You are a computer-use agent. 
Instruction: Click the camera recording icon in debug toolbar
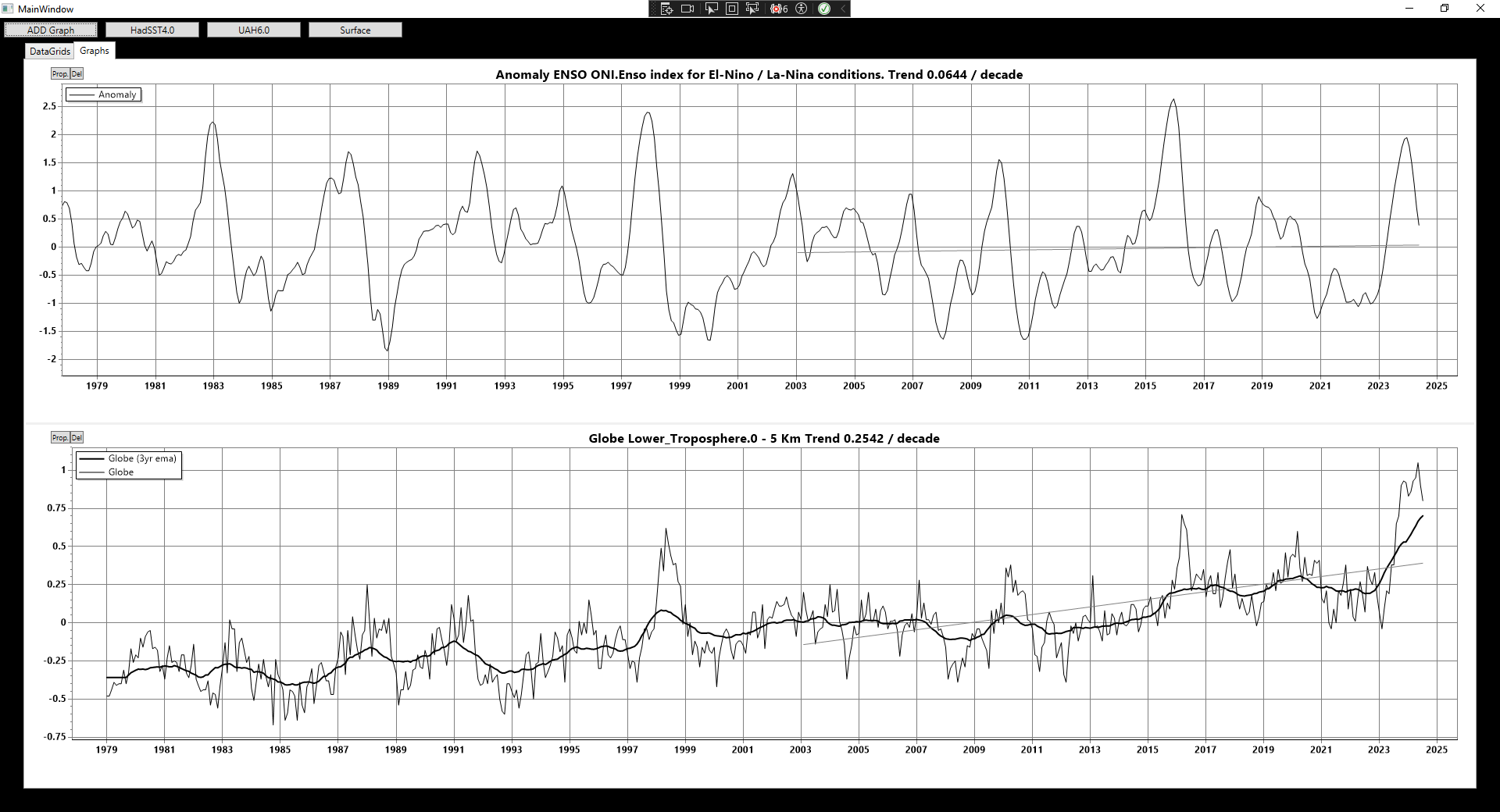tap(687, 9)
